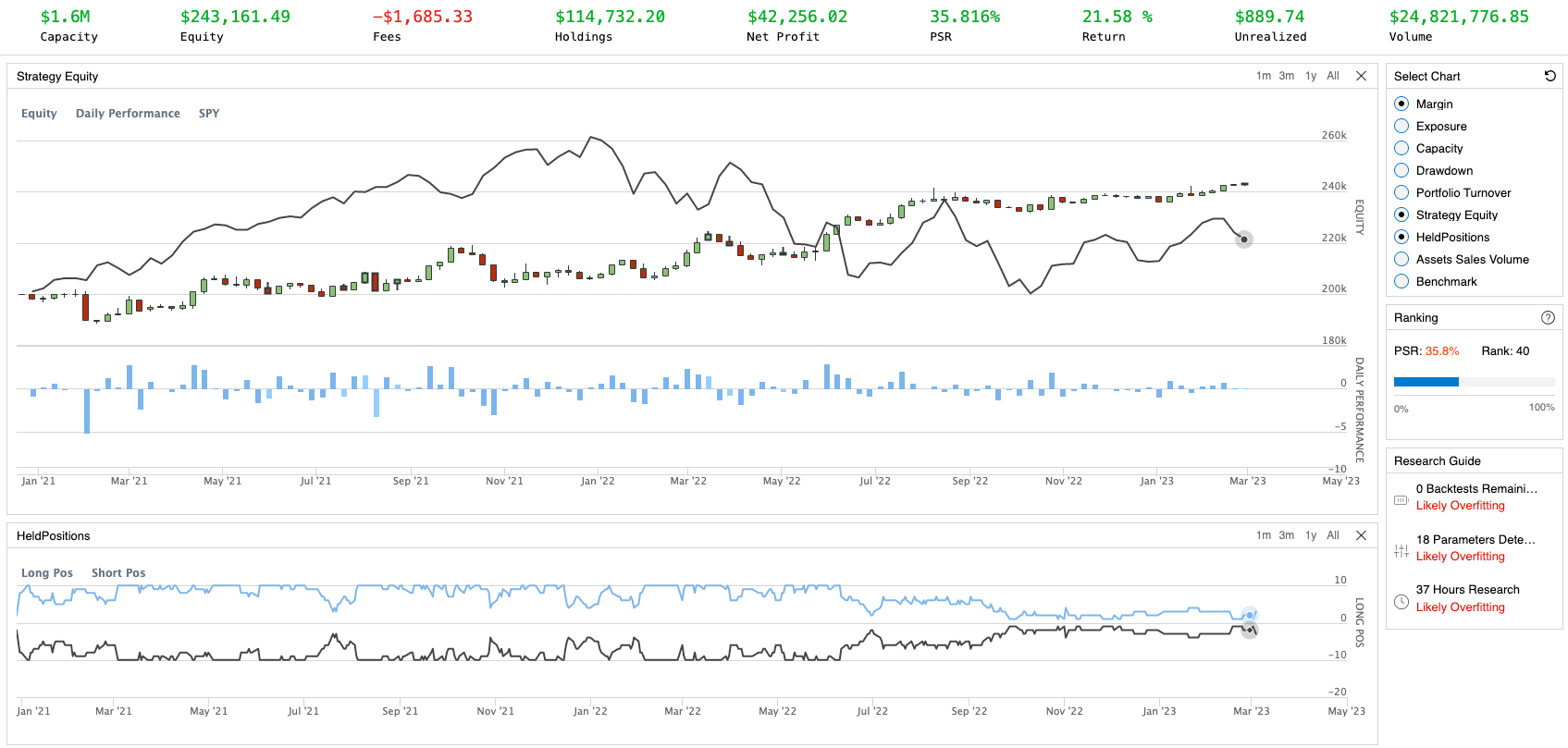Click the hours research clock icon
Screen dimensions: 1568x748
1401,602
